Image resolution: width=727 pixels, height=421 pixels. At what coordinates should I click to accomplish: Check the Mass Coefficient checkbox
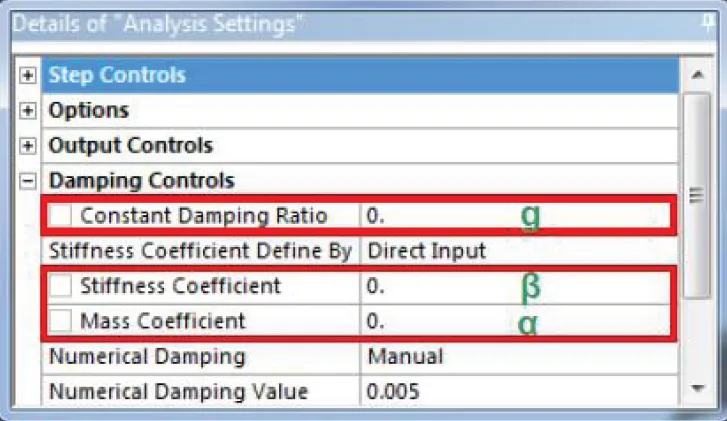pos(62,322)
